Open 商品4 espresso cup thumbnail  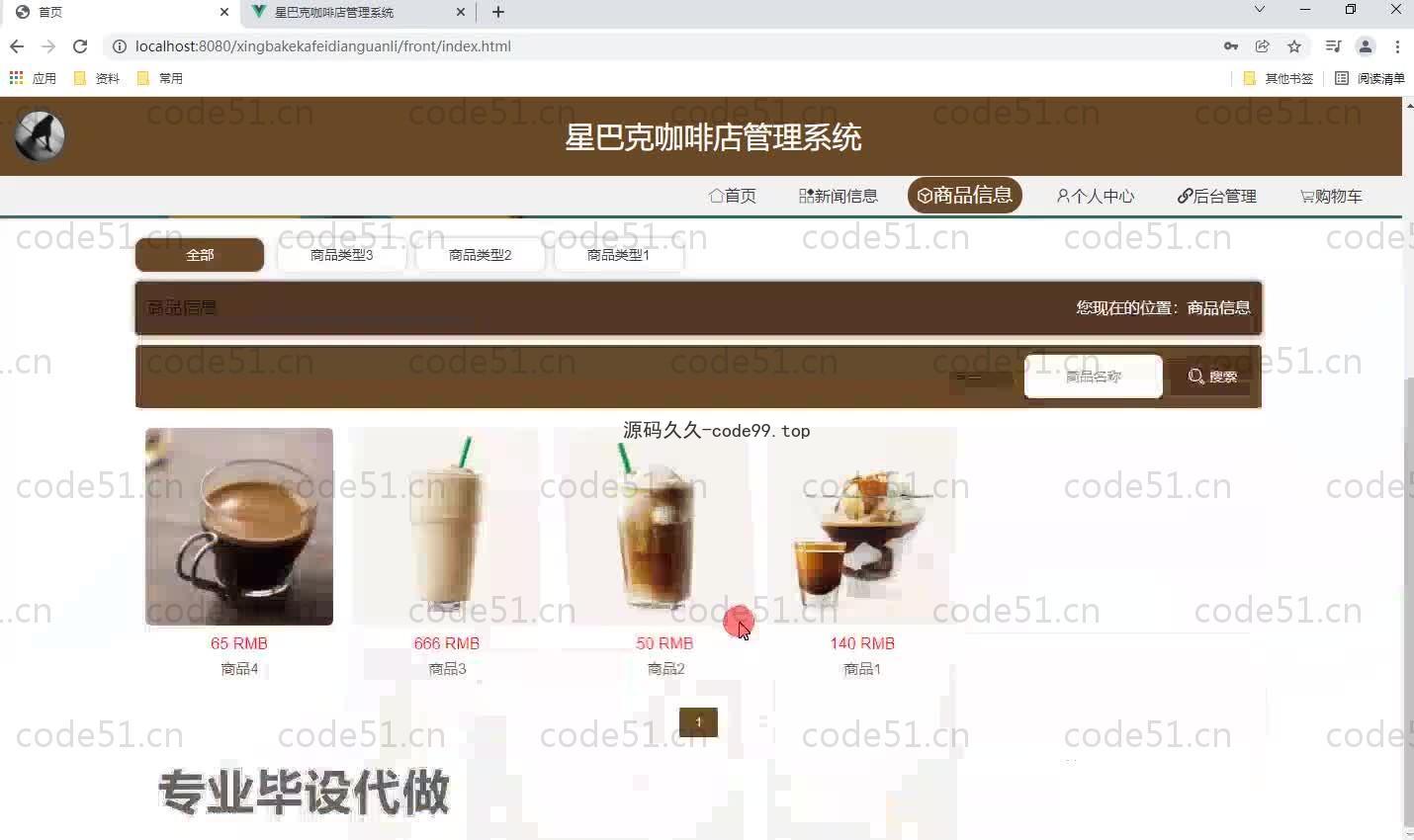[239, 527]
